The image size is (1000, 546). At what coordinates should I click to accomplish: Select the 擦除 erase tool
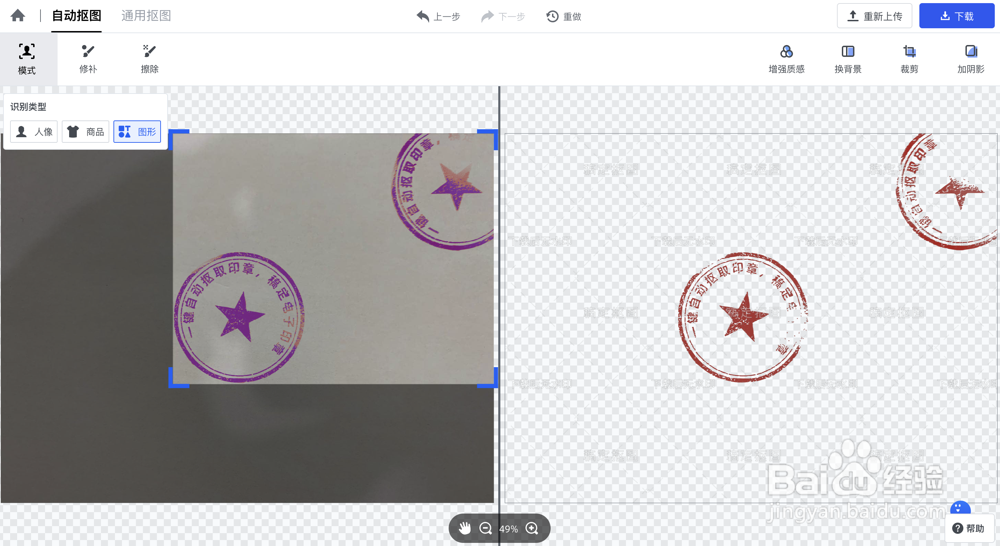point(149,59)
